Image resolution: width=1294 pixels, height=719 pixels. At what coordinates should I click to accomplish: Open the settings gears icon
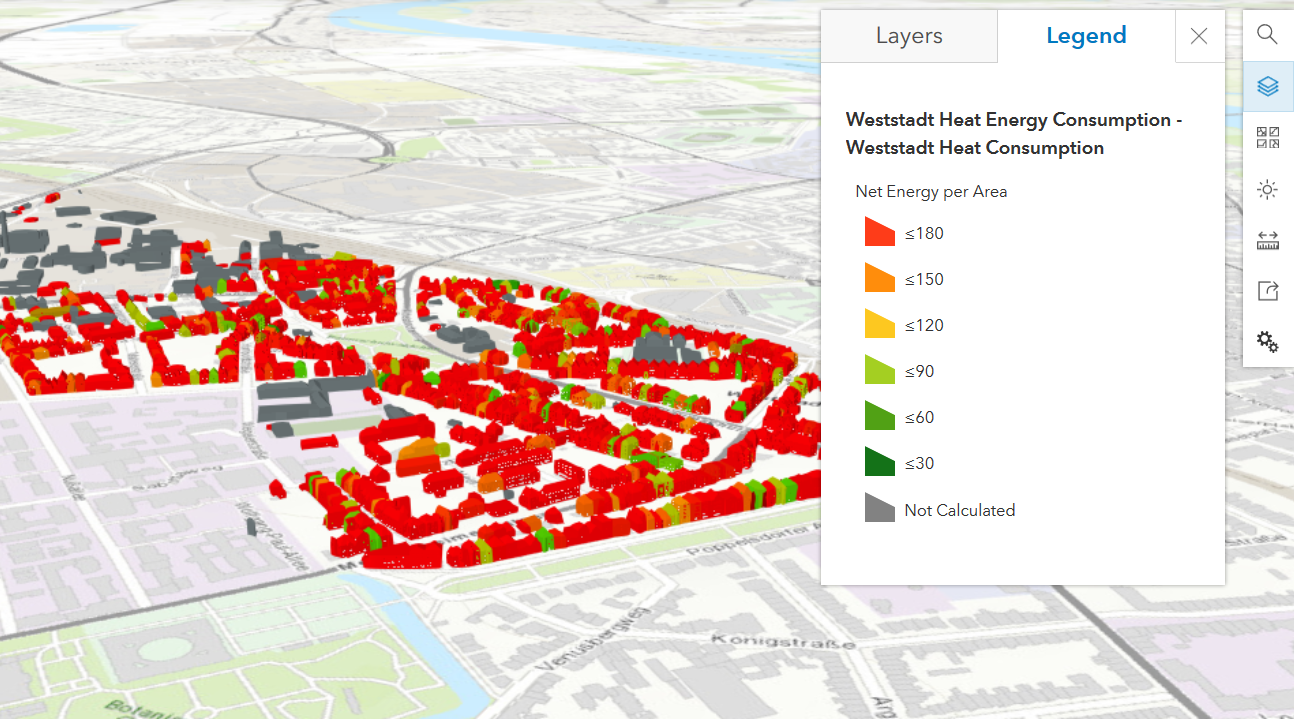(x=1267, y=342)
